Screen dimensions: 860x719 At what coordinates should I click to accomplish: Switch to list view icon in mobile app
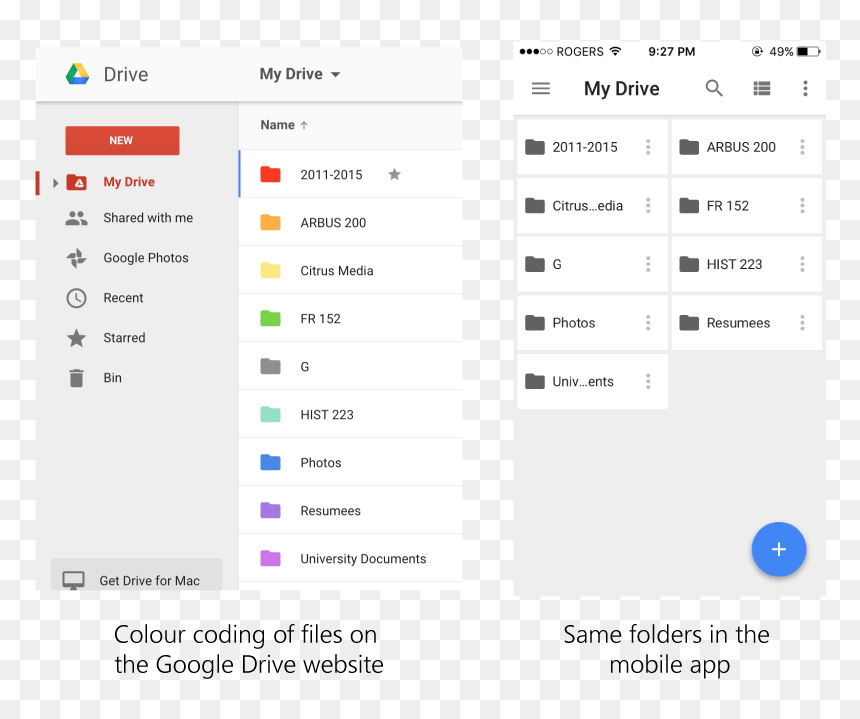pyautogui.click(x=762, y=88)
